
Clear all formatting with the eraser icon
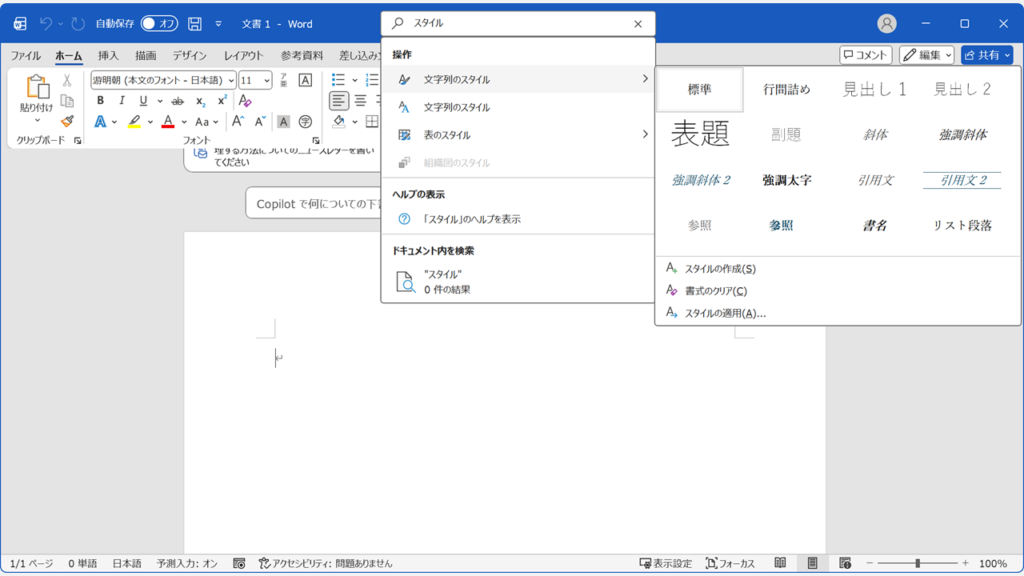[x=245, y=101]
